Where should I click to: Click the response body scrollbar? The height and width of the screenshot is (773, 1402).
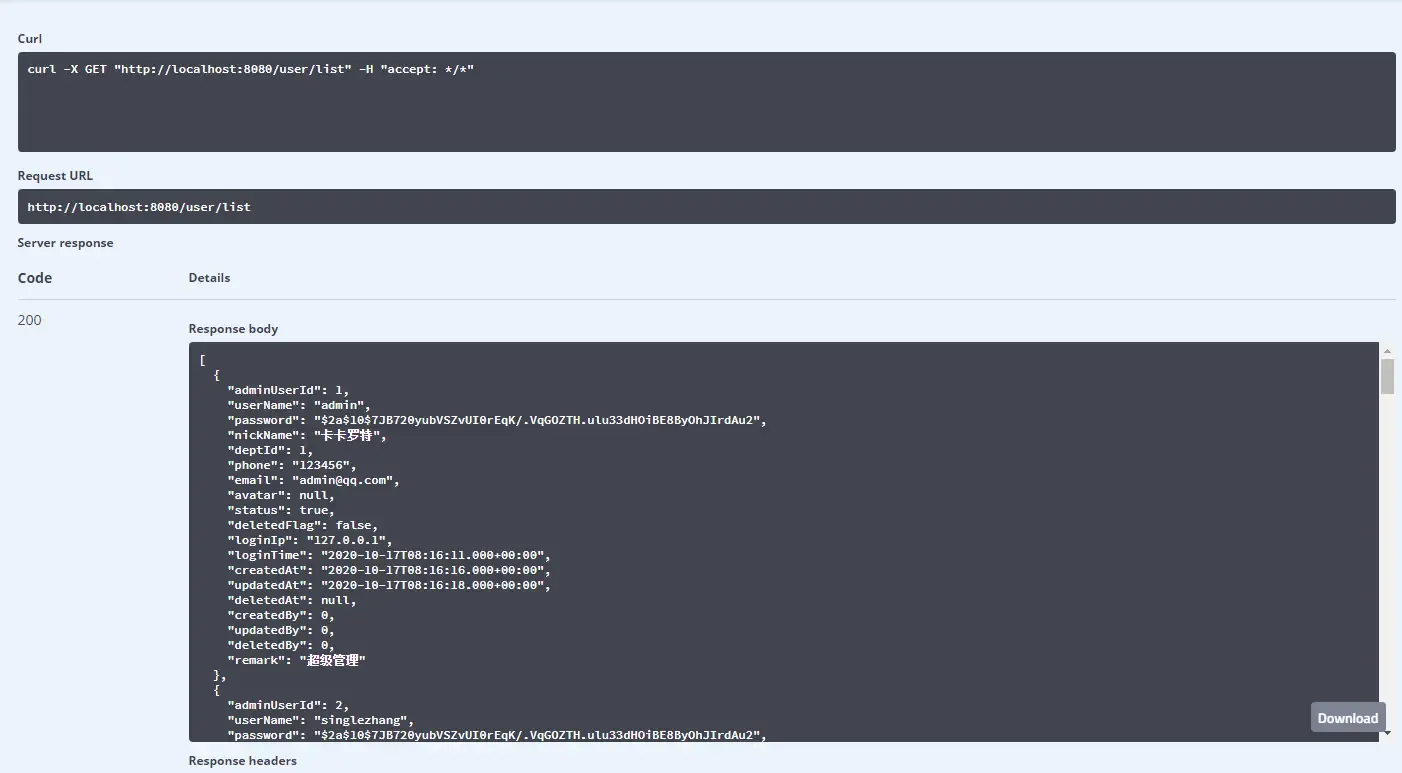(1387, 378)
